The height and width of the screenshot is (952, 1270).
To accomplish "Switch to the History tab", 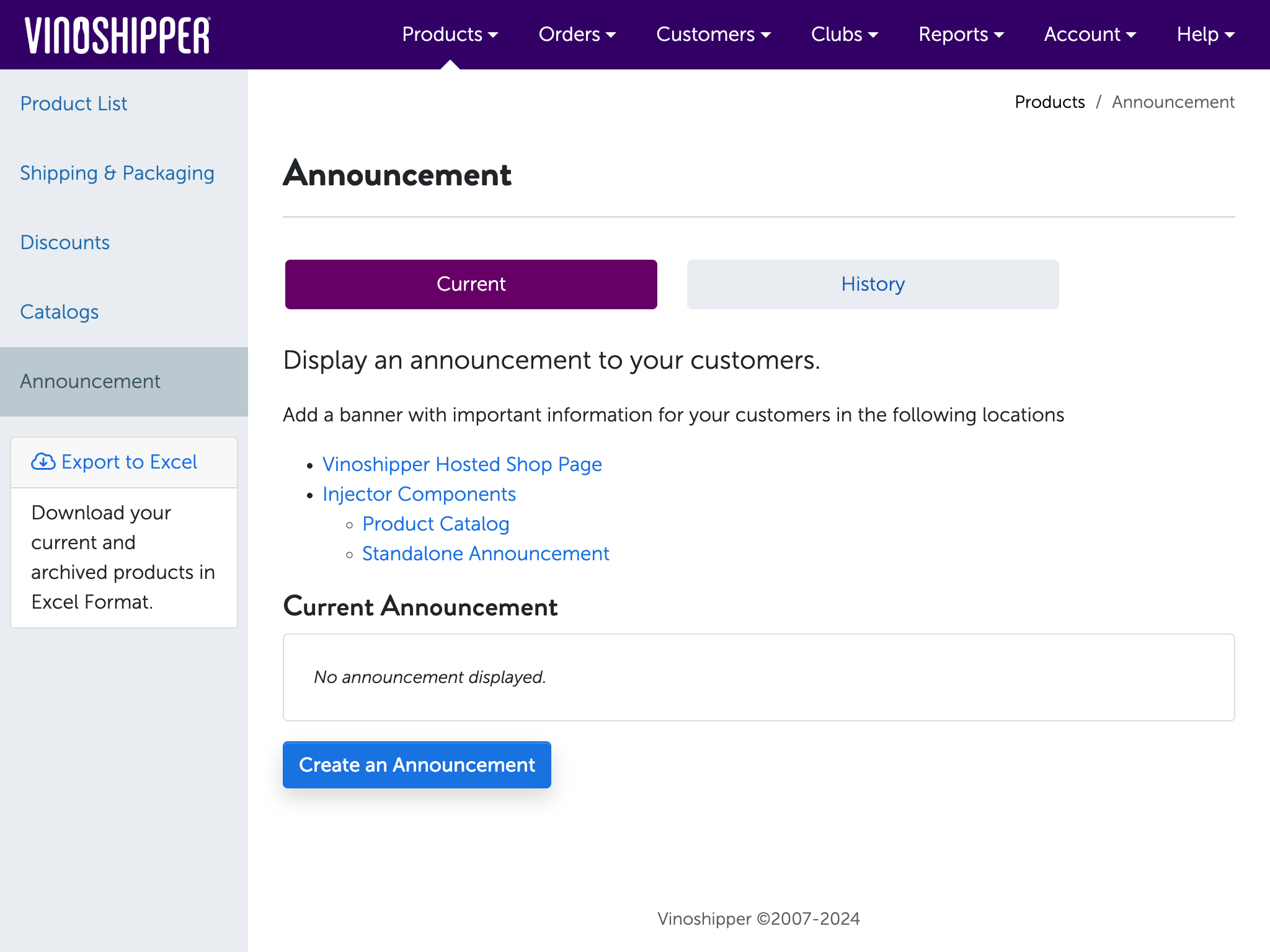I will 872,284.
